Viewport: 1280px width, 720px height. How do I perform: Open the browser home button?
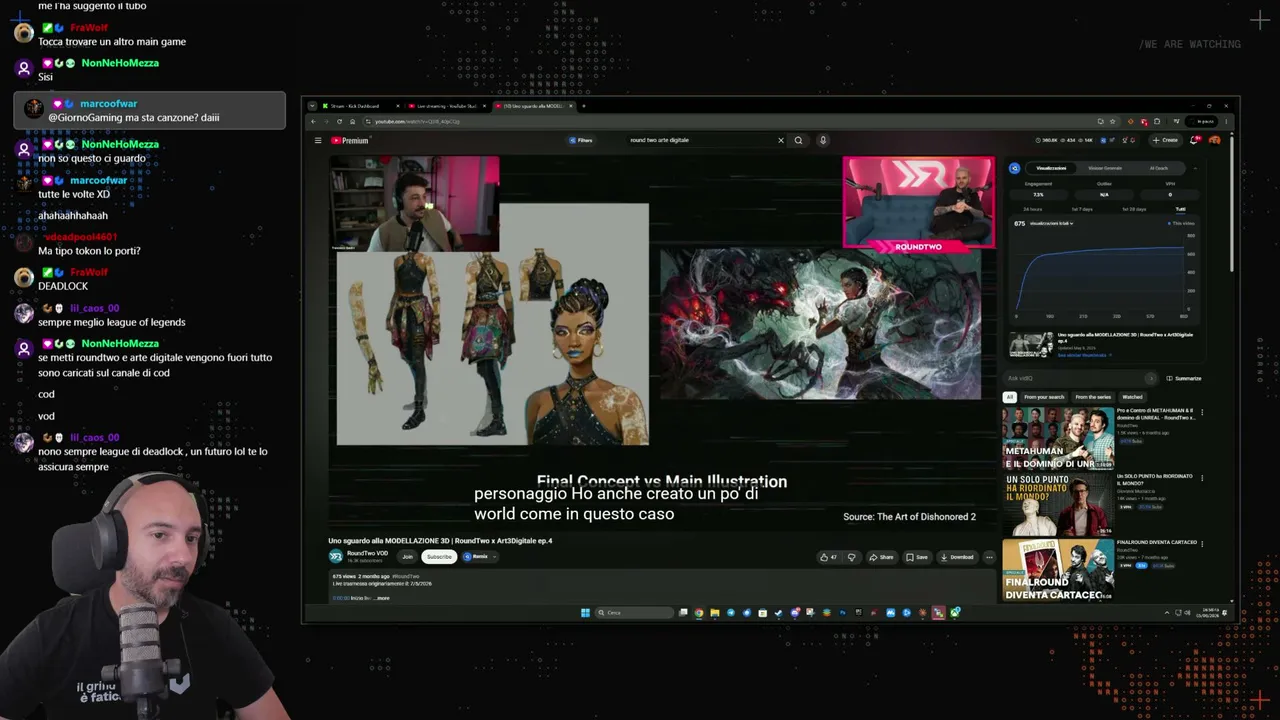pyautogui.click(x=352, y=122)
